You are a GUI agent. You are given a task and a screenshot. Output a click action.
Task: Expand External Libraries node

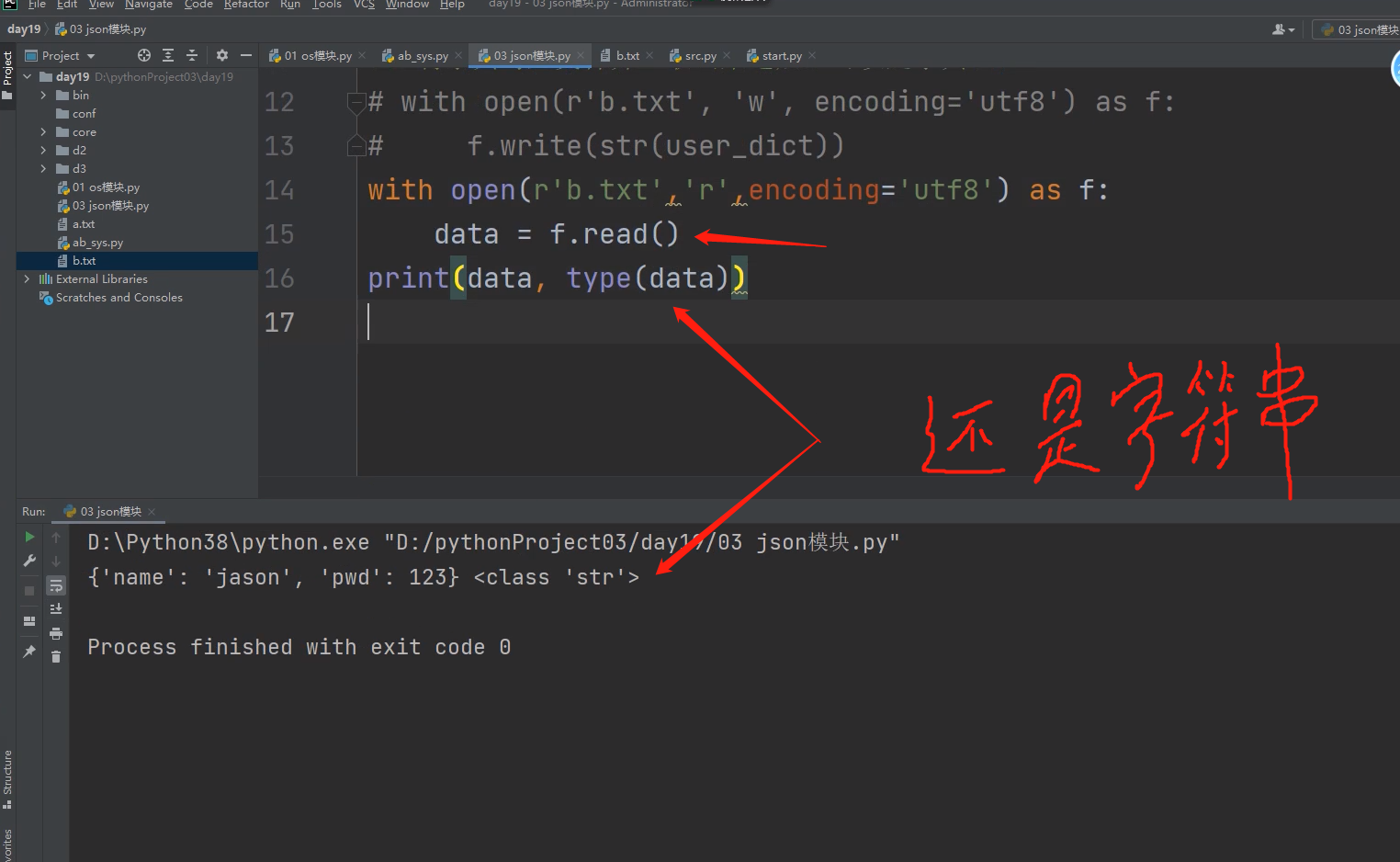click(x=27, y=279)
